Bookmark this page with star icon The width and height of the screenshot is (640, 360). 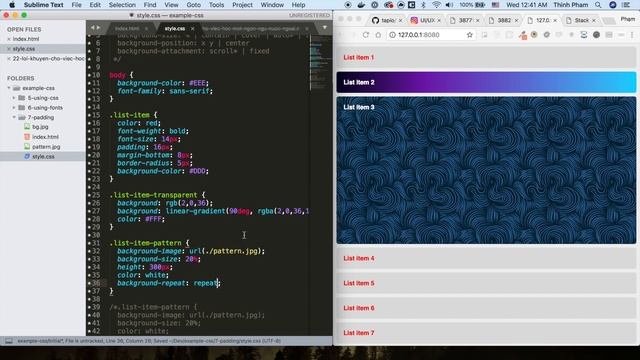[x=469, y=35]
